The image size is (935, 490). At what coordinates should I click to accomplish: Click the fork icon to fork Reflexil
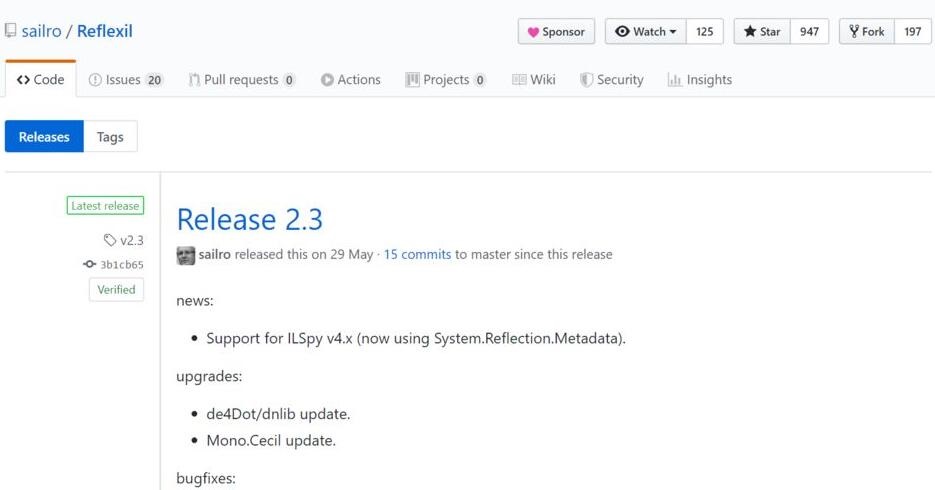tap(854, 32)
